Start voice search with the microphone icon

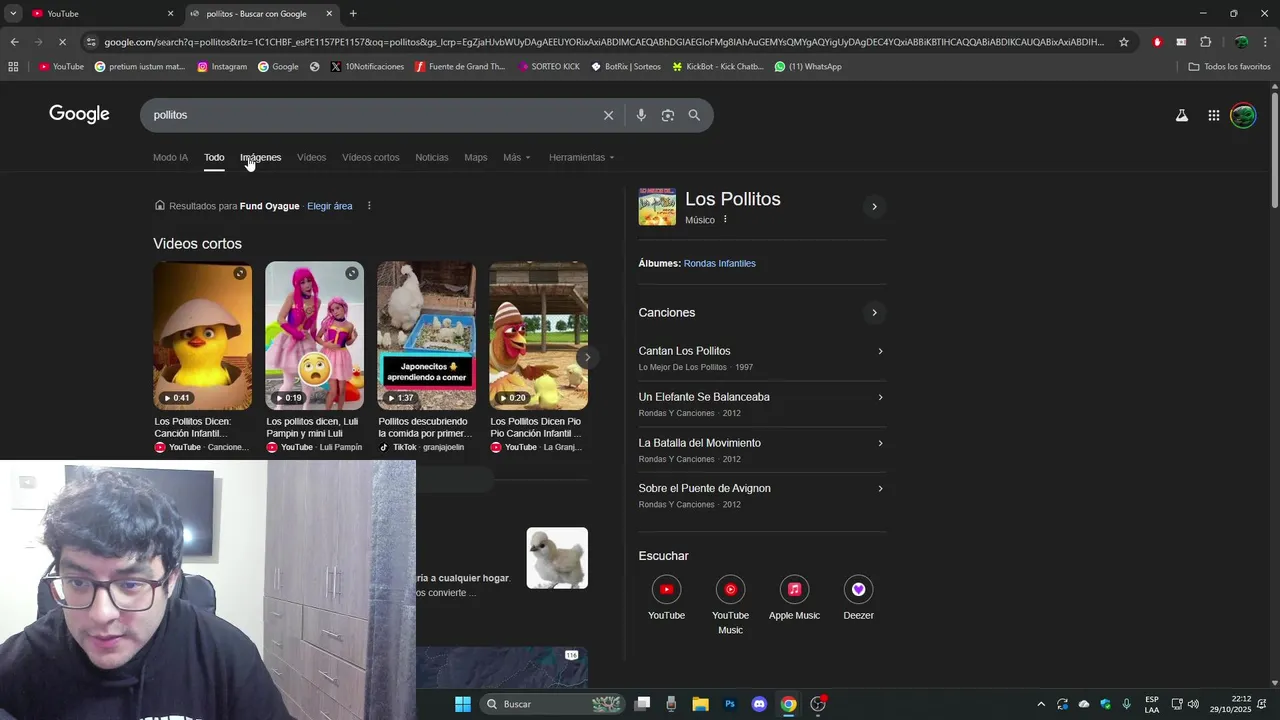pos(641,115)
